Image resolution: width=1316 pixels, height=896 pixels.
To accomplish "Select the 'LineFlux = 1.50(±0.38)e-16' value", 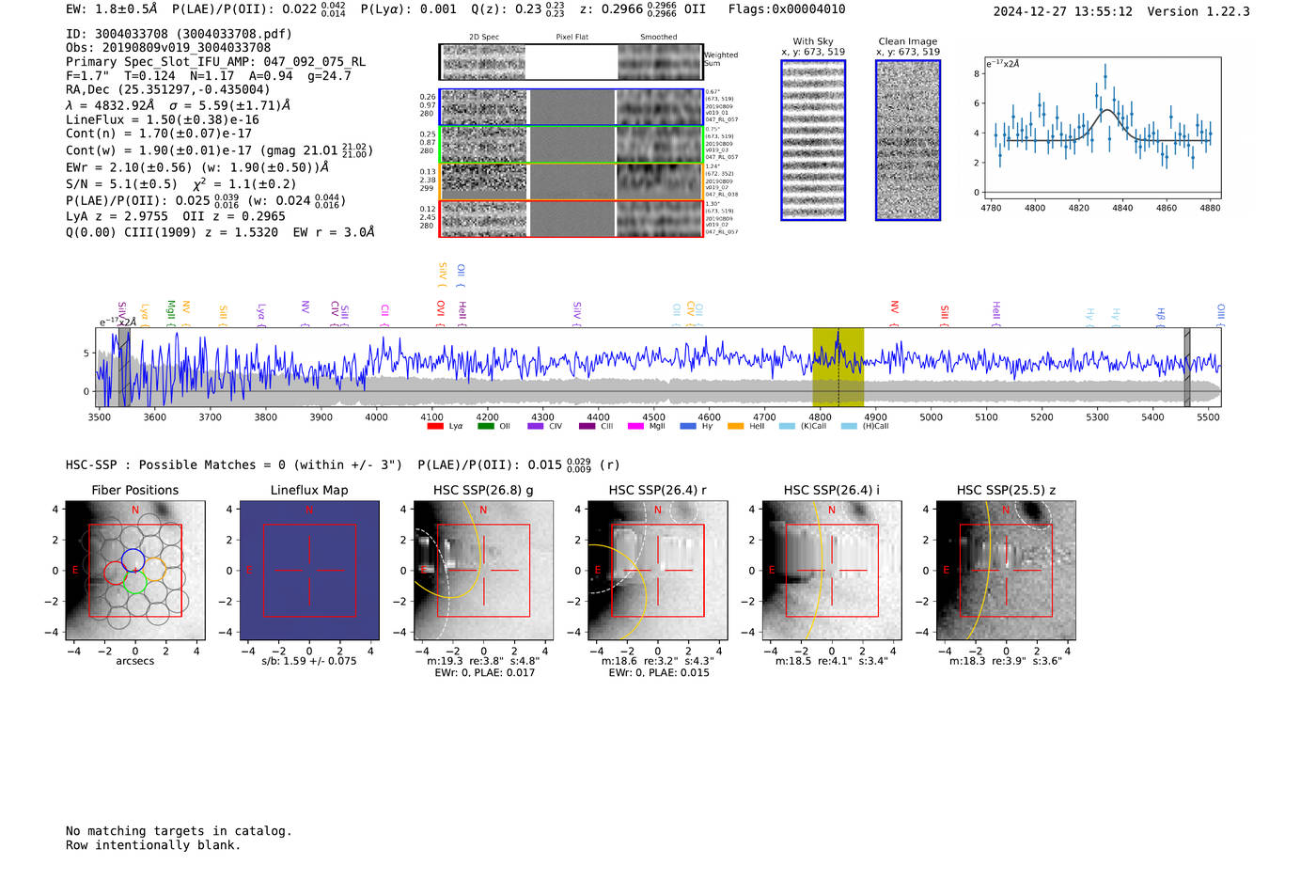I will coord(163,120).
